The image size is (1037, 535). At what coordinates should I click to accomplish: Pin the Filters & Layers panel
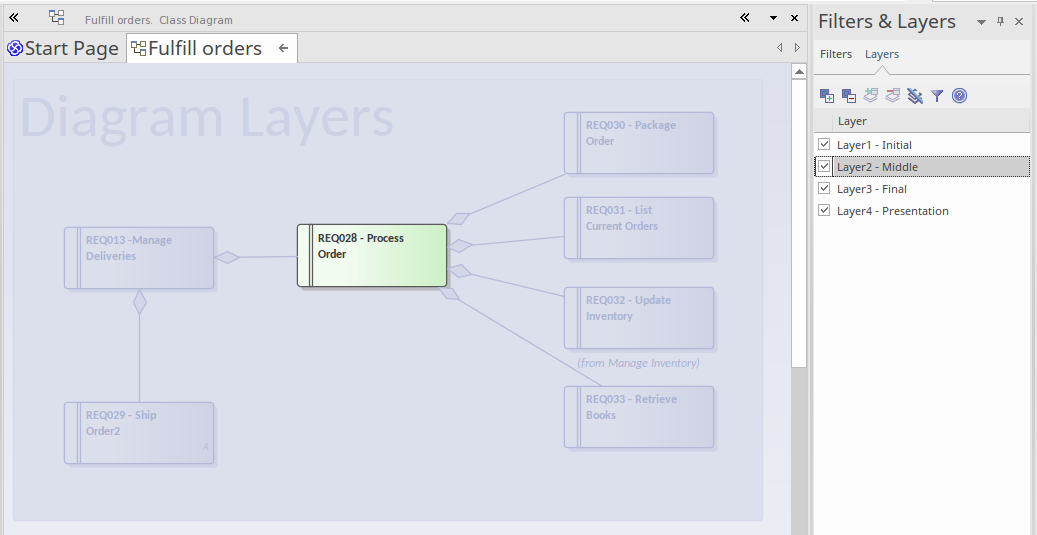1001,21
